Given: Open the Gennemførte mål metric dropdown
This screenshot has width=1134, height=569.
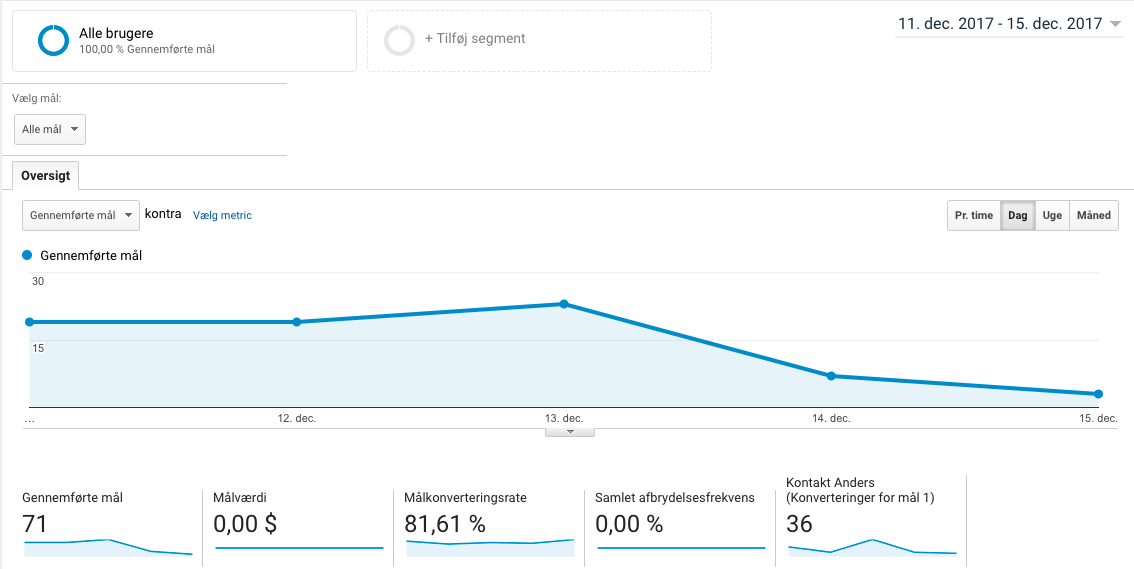Looking at the screenshot, I should tap(81, 215).
